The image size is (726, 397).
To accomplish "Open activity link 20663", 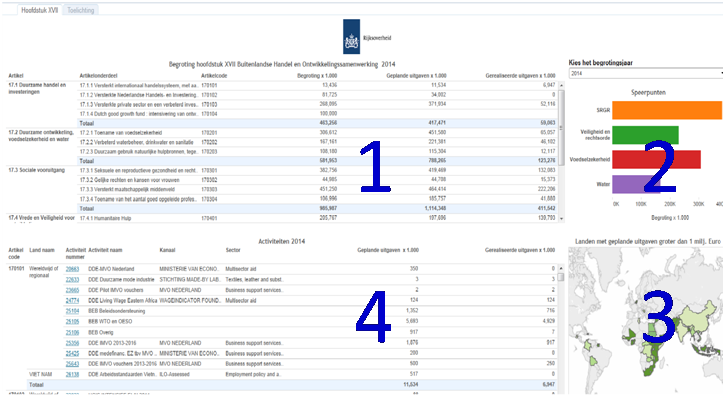I will point(72,269).
